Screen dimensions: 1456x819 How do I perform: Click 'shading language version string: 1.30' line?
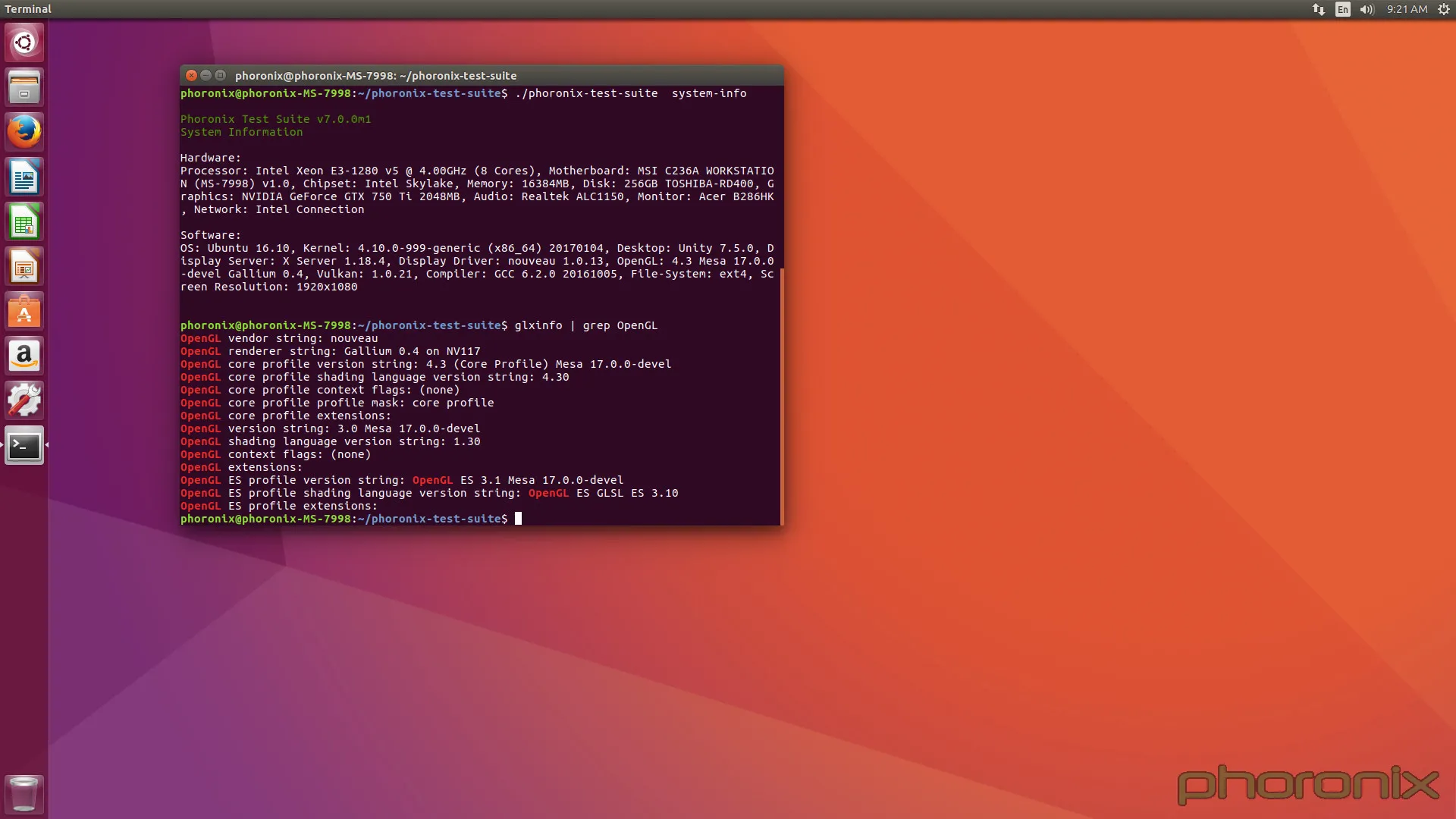(x=354, y=441)
